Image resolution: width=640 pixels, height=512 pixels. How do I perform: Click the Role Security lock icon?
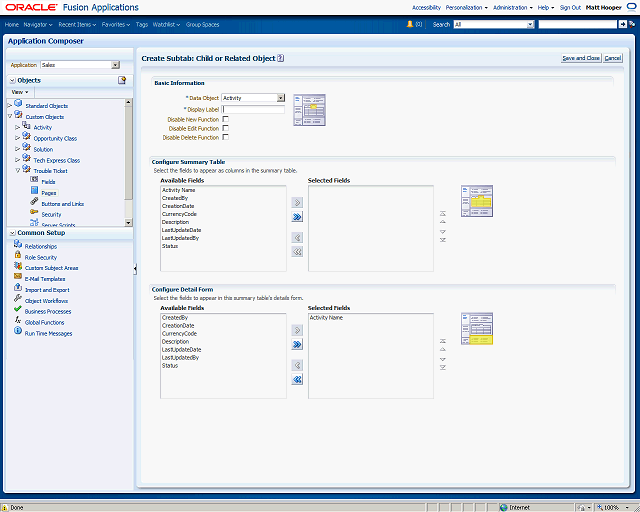[18, 255]
